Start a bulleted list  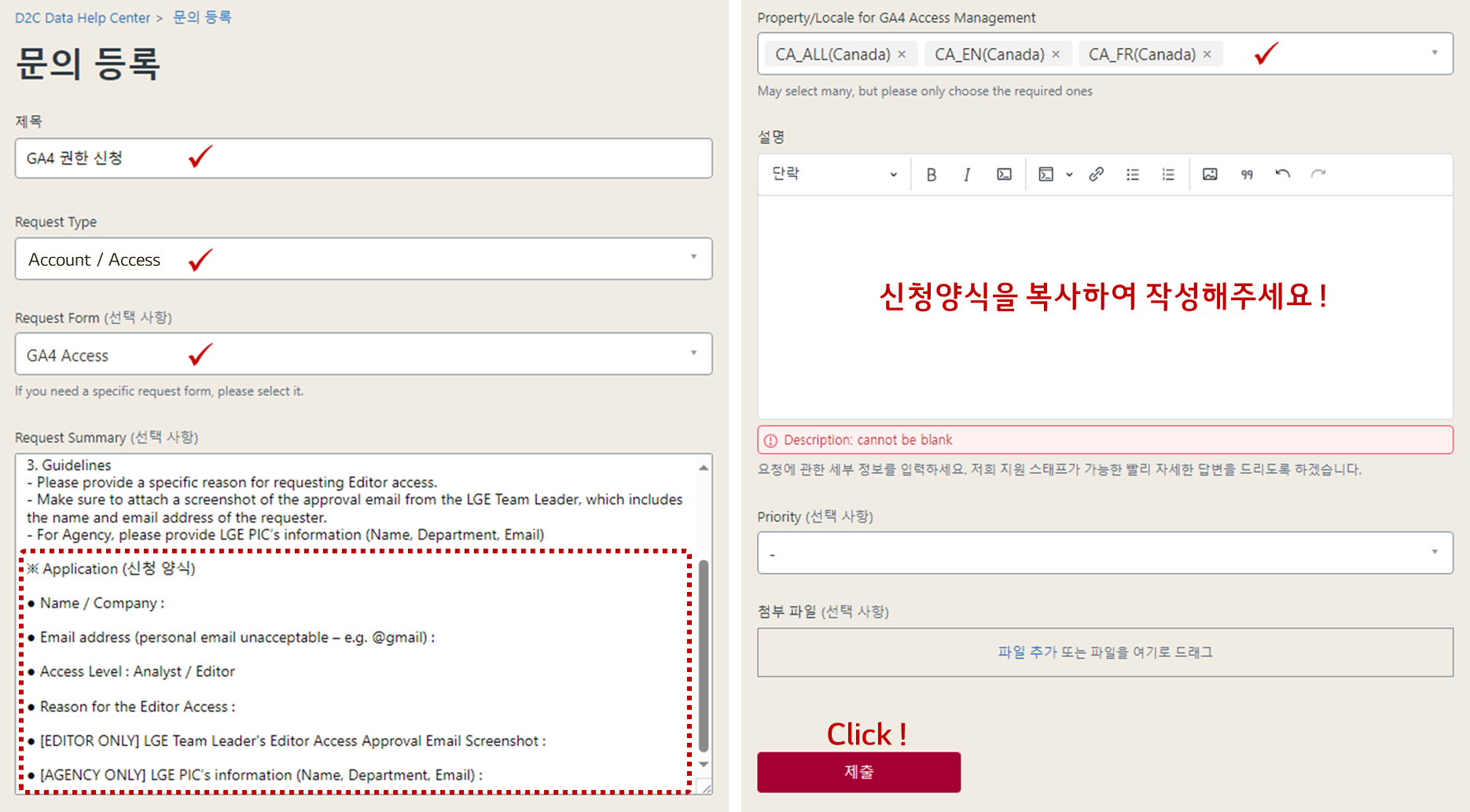(x=1132, y=175)
